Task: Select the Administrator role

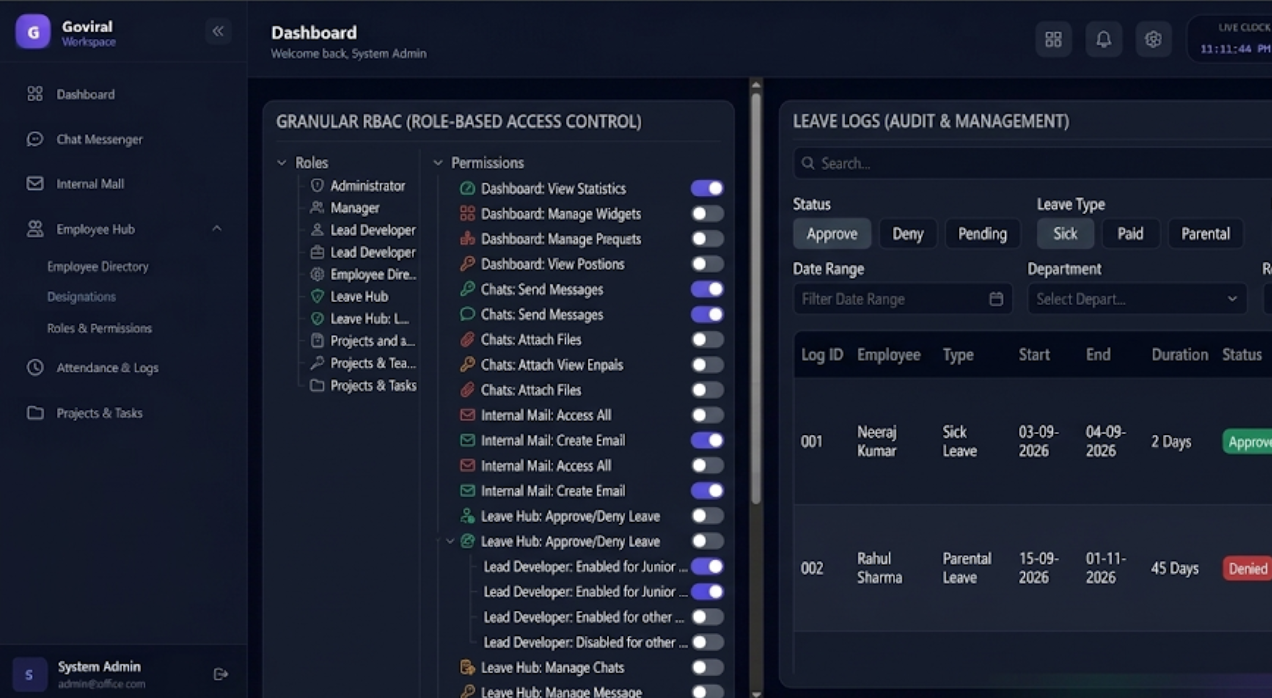Action: pos(368,186)
